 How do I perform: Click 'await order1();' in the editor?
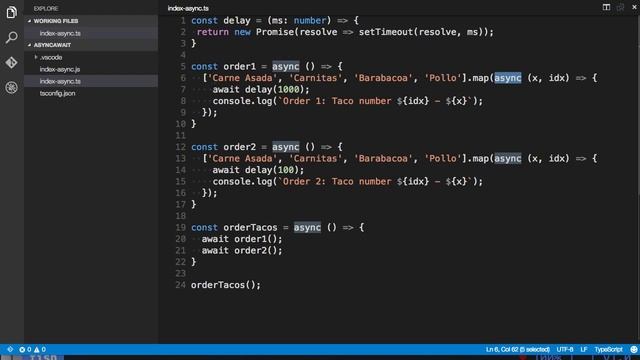242,239
